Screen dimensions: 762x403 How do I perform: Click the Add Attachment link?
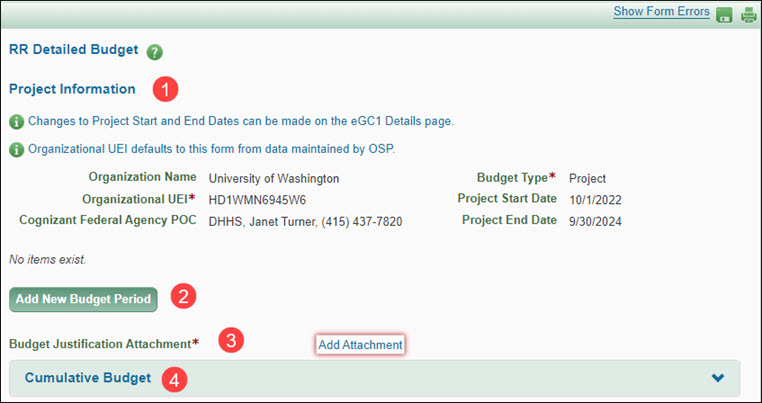tap(360, 344)
